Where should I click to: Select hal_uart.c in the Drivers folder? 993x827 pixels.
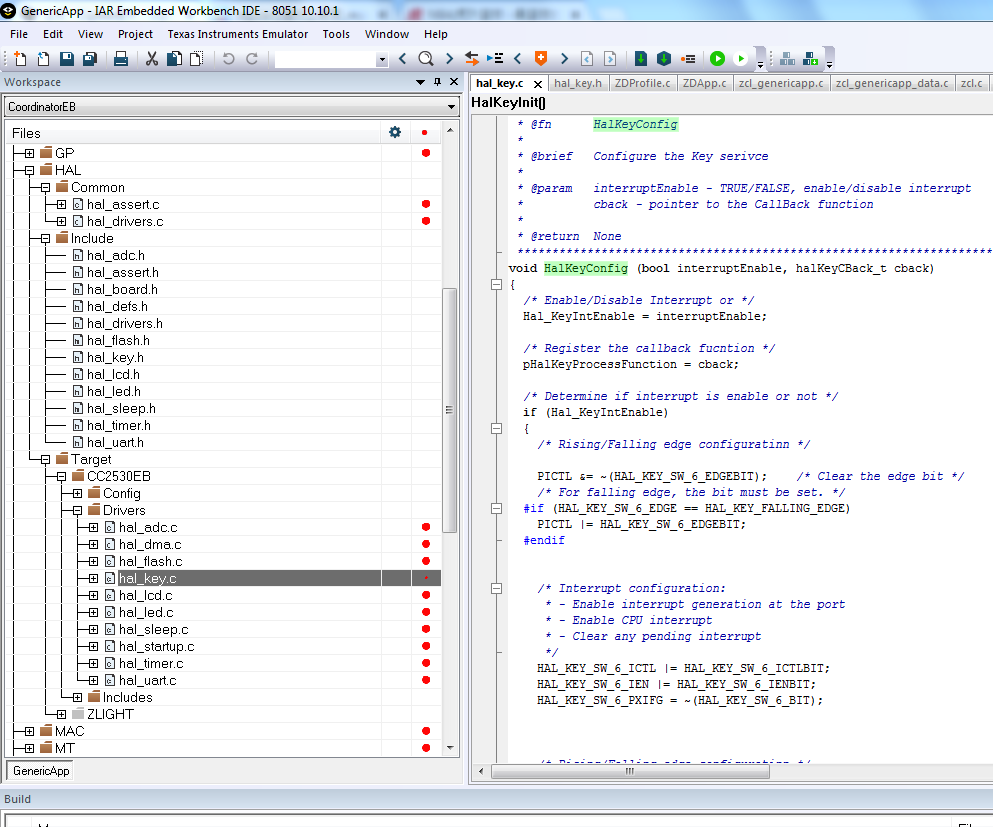click(147, 680)
